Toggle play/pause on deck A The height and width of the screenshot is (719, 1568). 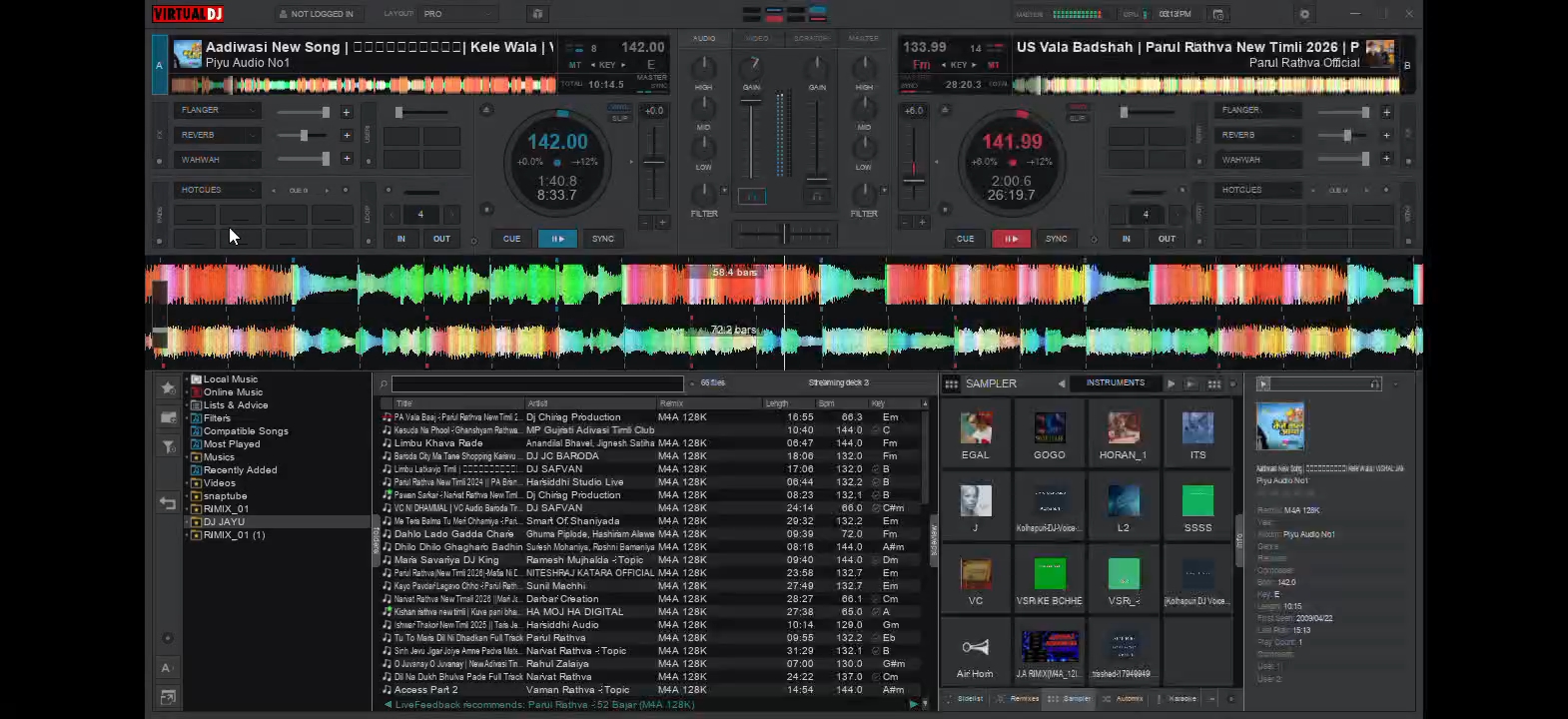(557, 239)
